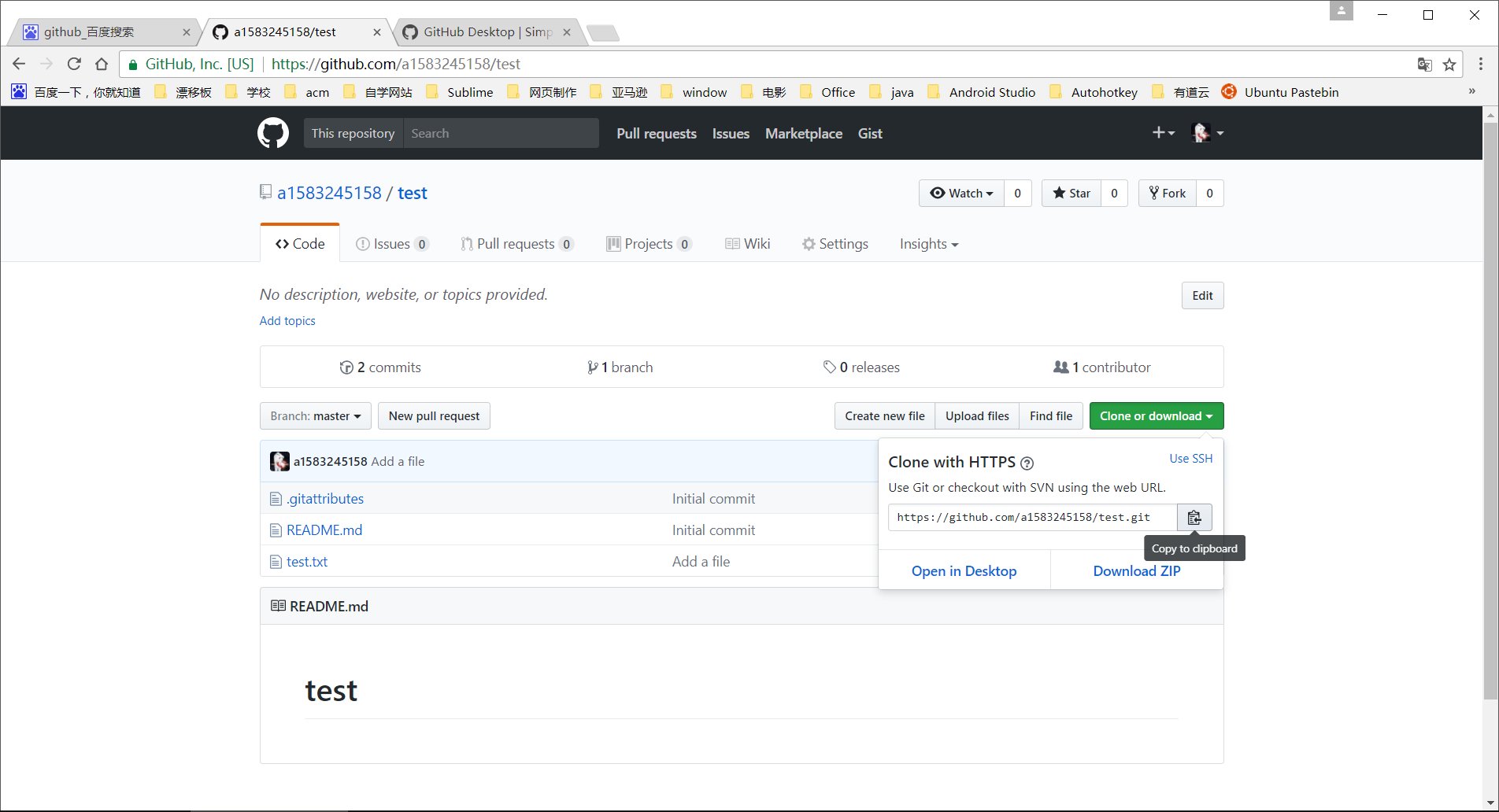Click the Chrome profile person icon
The width and height of the screenshot is (1499, 812).
tap(1342, 10)
